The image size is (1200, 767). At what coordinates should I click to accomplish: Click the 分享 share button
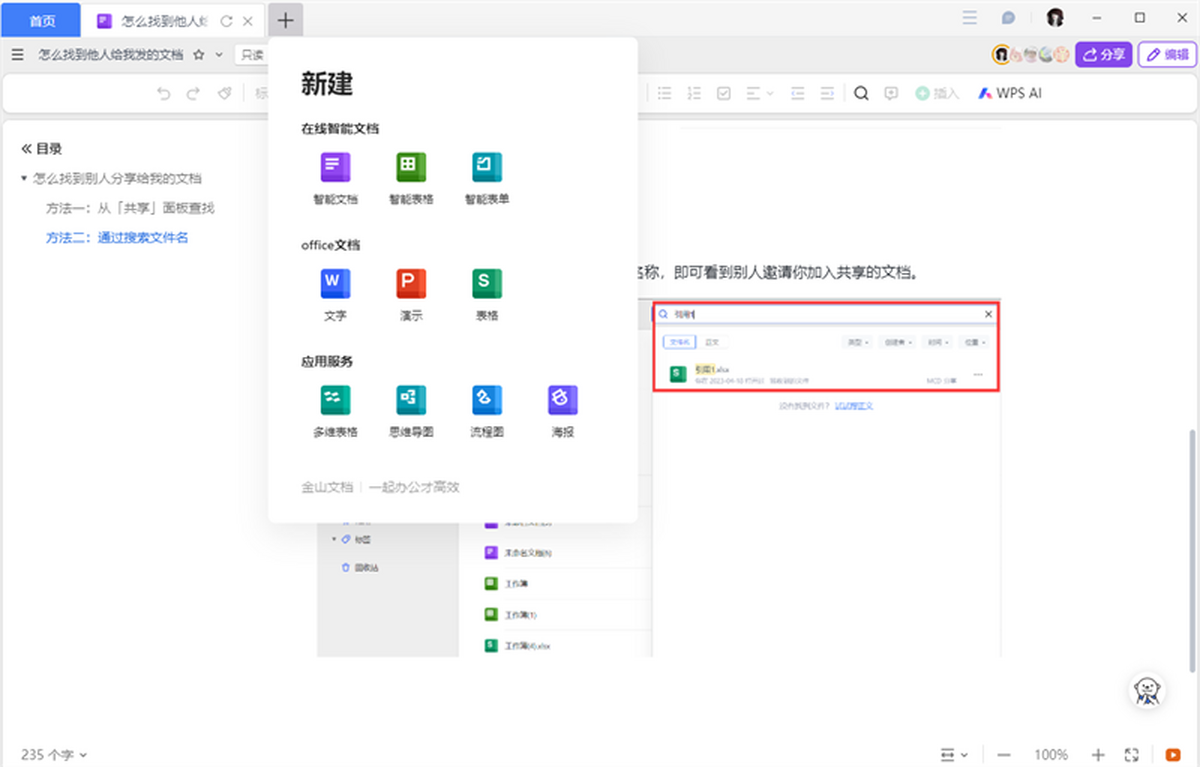(1103, 55)
